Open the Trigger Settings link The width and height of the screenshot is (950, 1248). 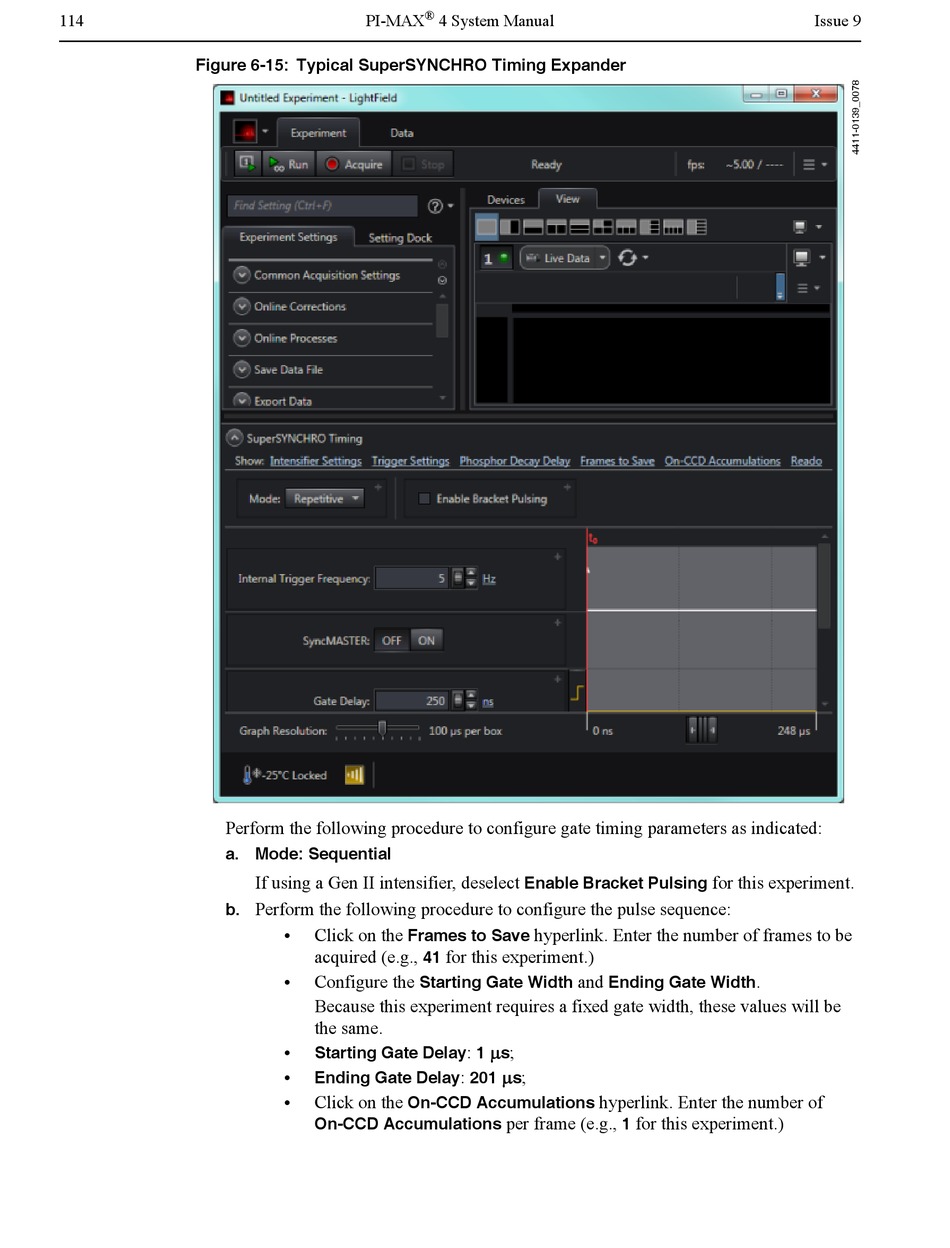410,461
